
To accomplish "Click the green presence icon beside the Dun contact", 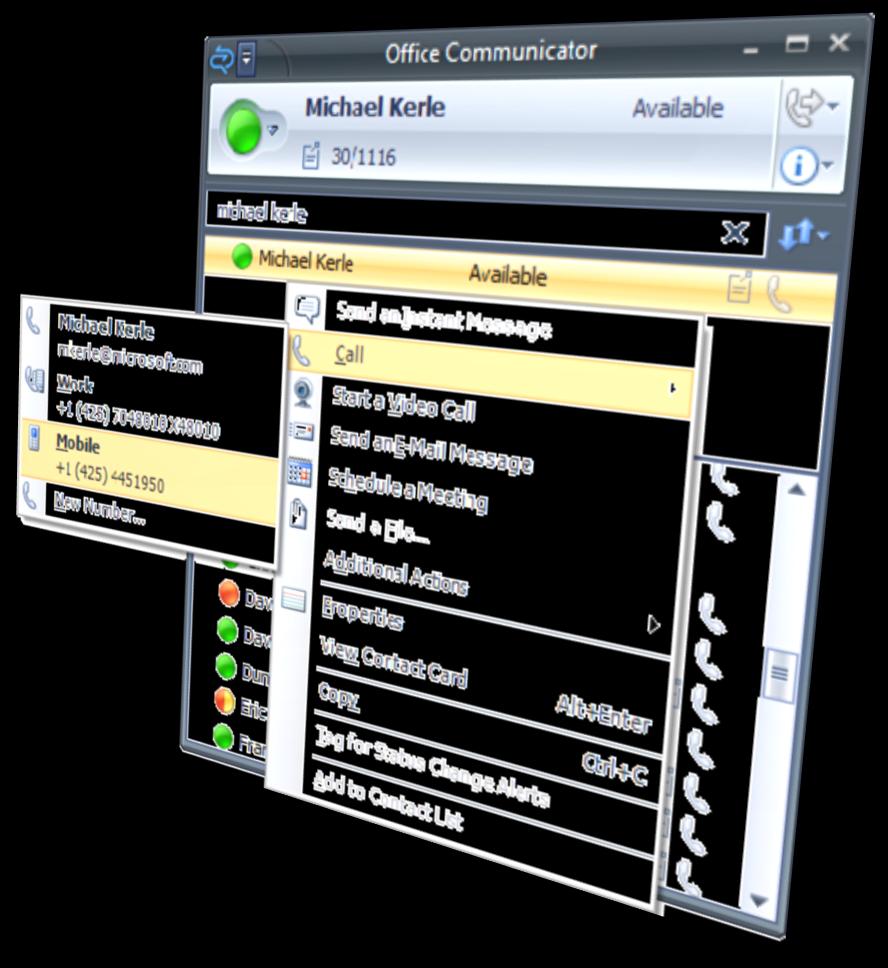I will point(226,667).
